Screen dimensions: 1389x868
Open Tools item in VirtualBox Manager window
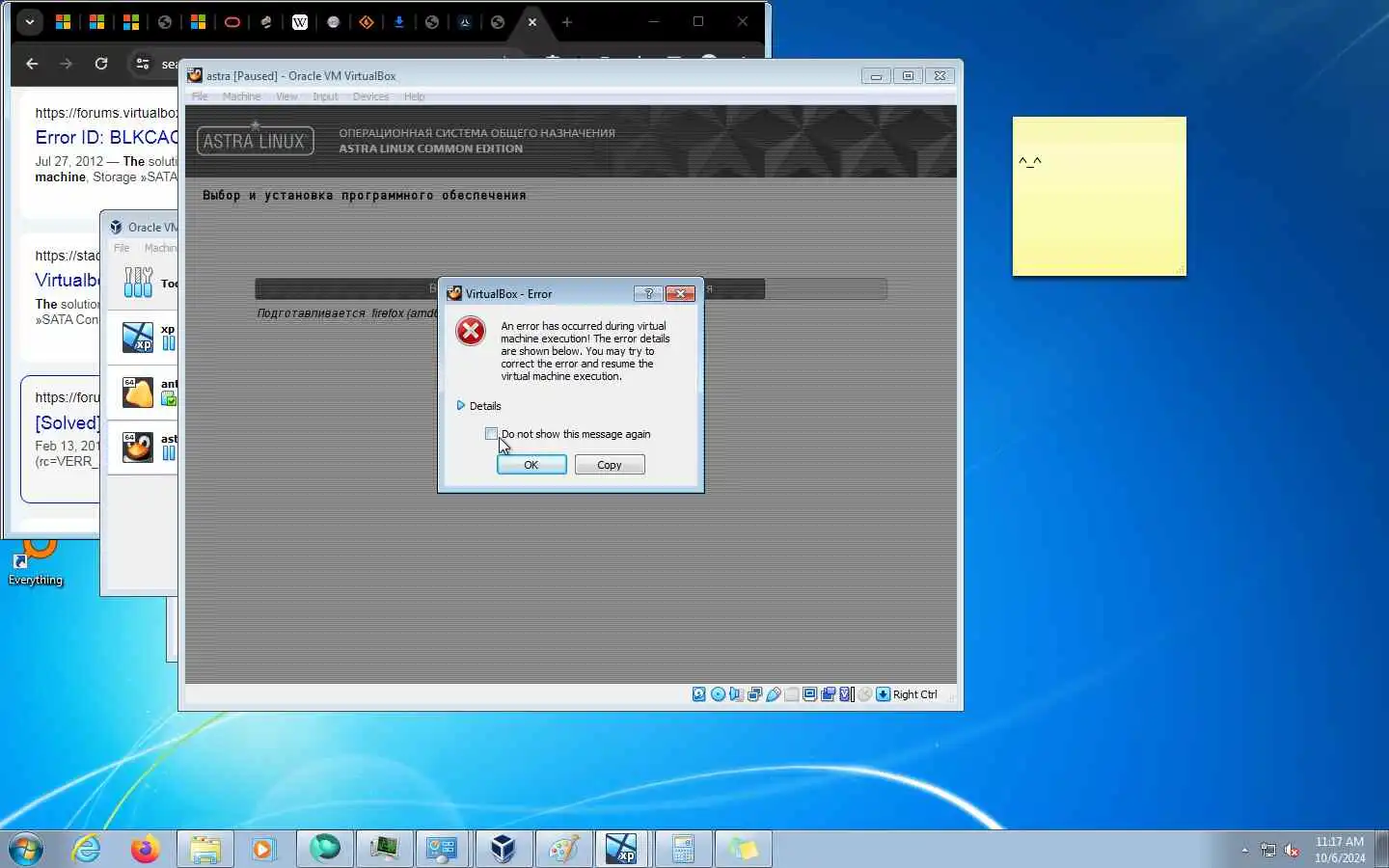point(143,283)
